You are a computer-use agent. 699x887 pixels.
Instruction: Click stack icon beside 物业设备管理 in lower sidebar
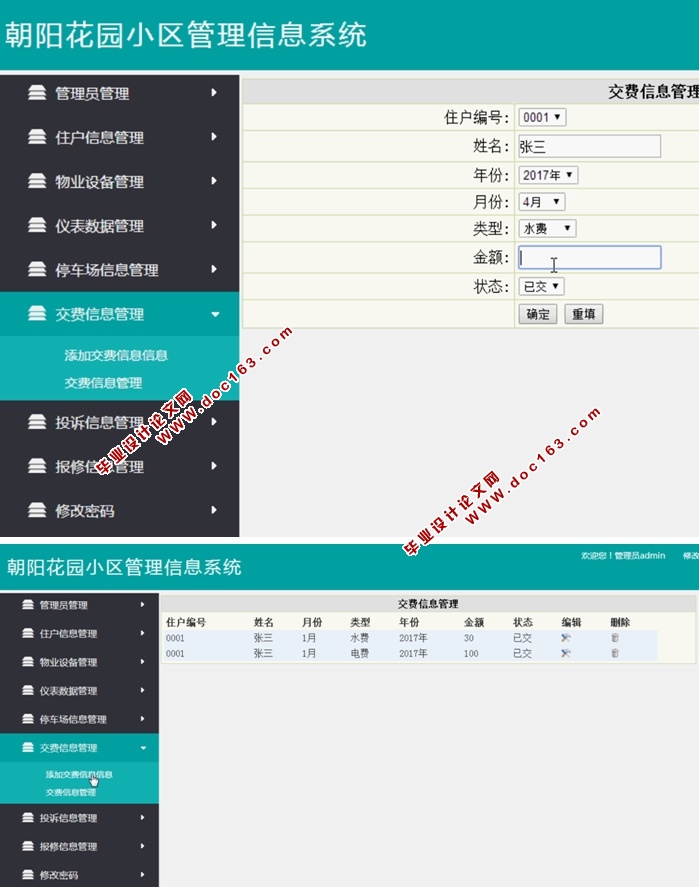point(28,661)
